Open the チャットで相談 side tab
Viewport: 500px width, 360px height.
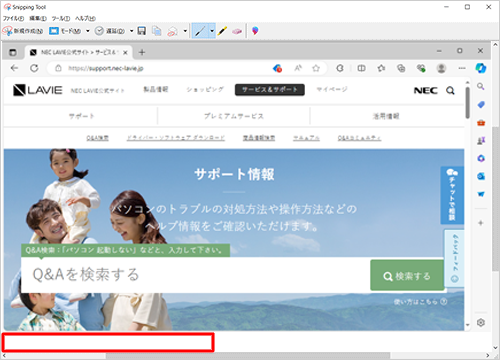[x=452, y=195]
